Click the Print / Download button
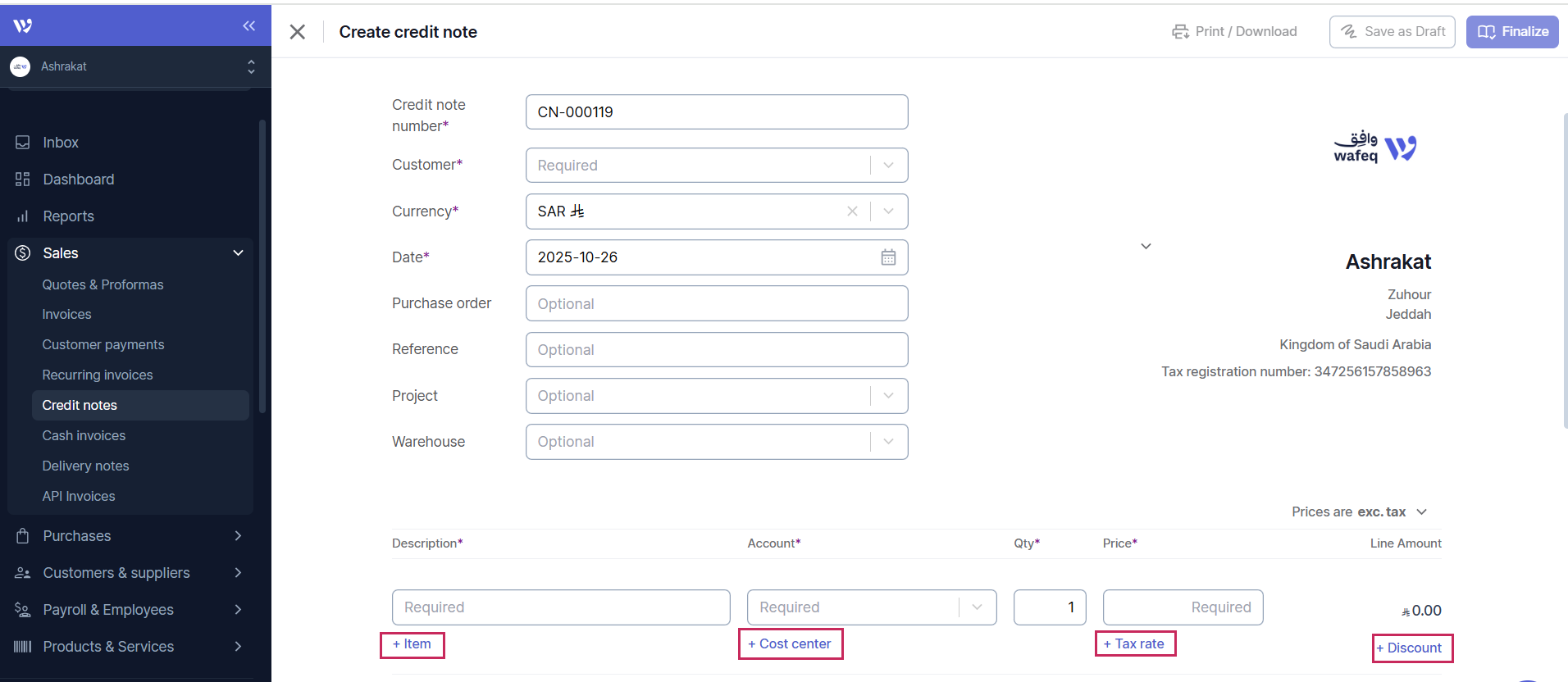1568x682 pixels. pos(1234,32)
